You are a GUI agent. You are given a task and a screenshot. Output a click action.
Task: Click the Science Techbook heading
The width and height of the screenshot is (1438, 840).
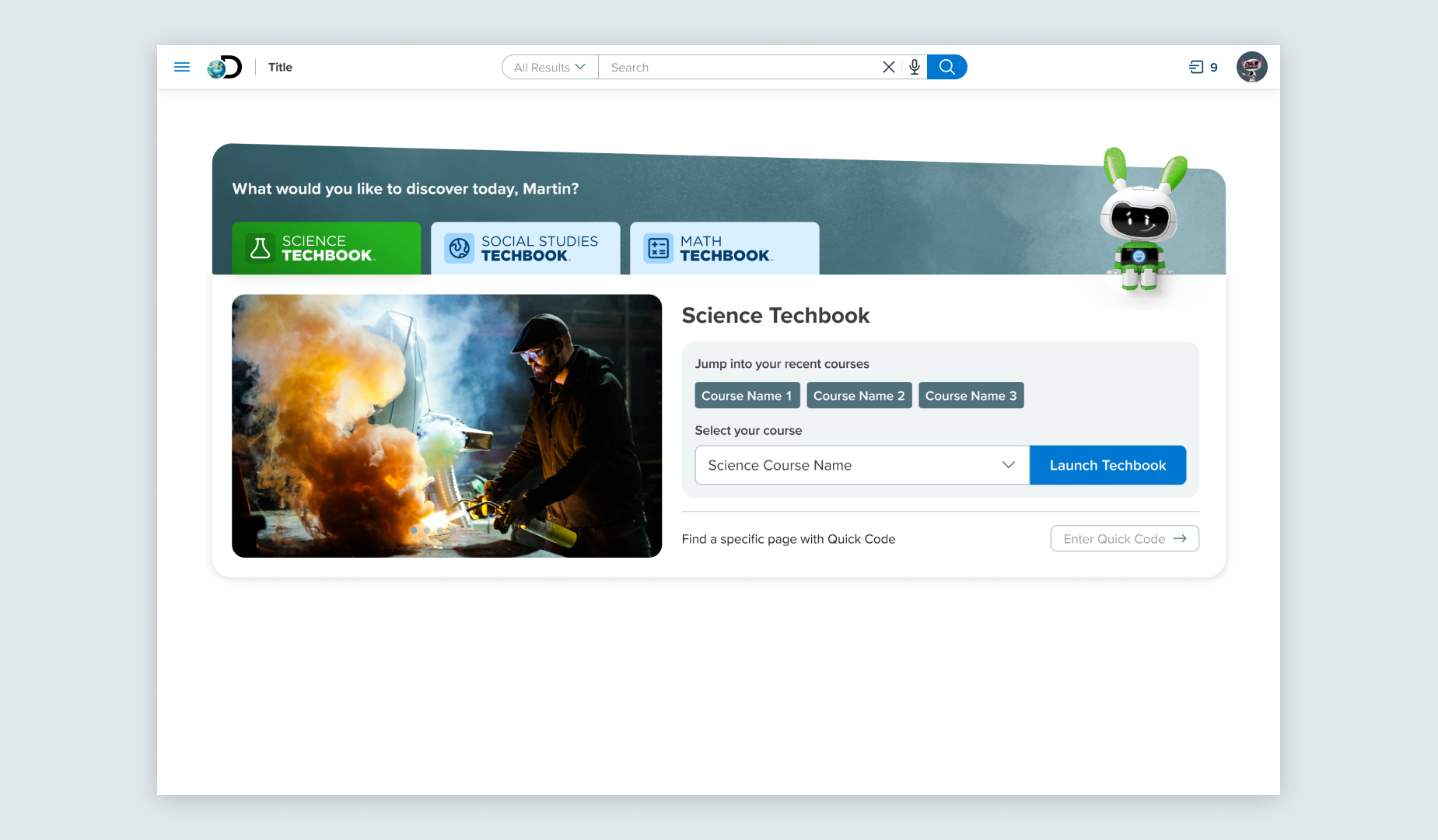pos(775,315)
